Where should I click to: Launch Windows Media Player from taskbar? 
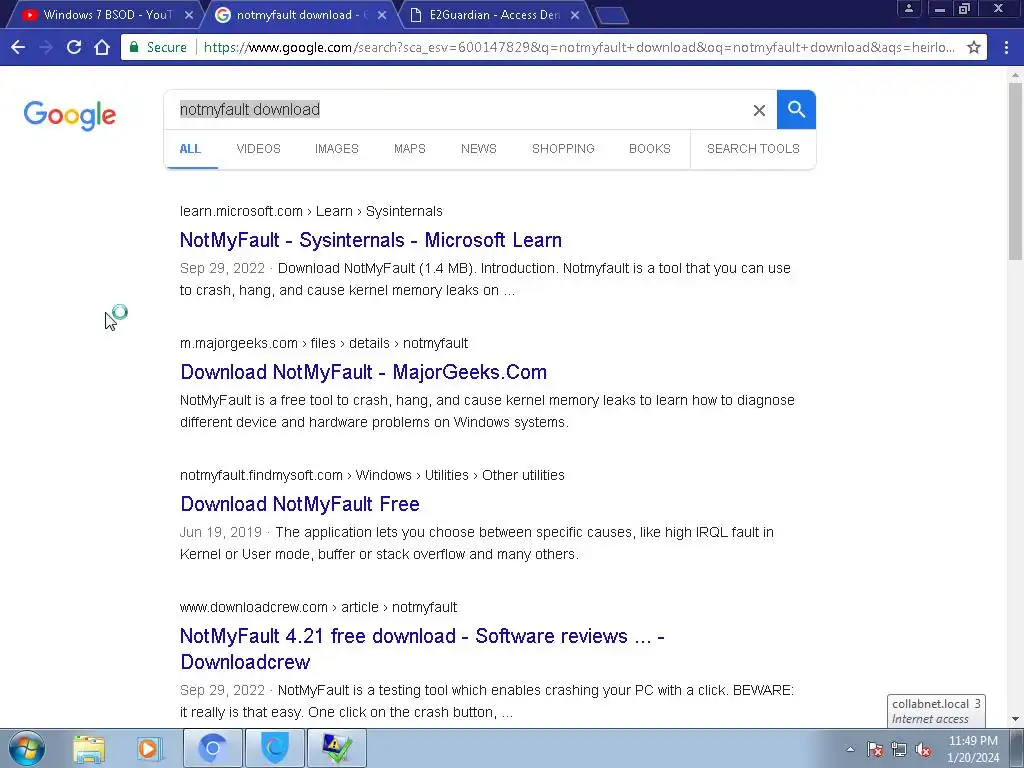point(150,749)
